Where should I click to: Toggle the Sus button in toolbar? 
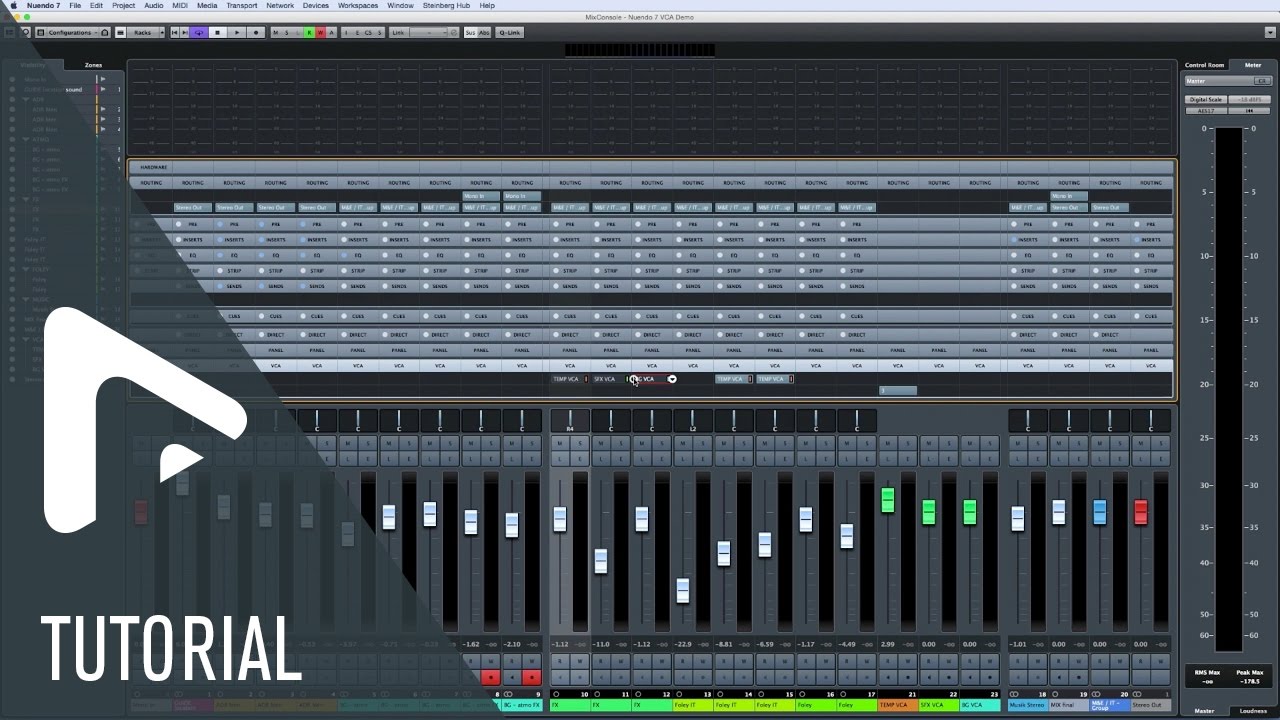[x=472, y=33]
